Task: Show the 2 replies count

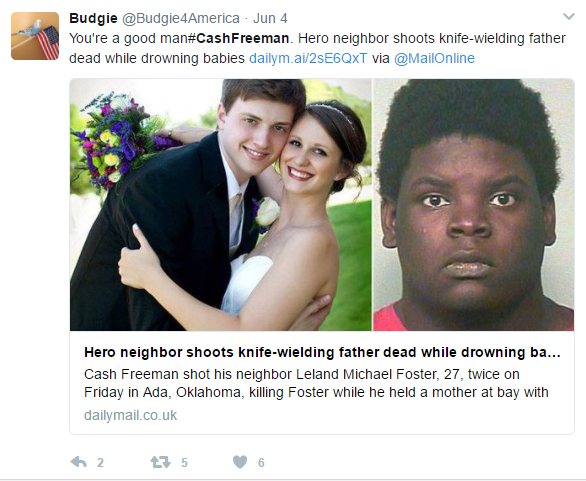Action: pyautogui.click(x=100, y=463)
